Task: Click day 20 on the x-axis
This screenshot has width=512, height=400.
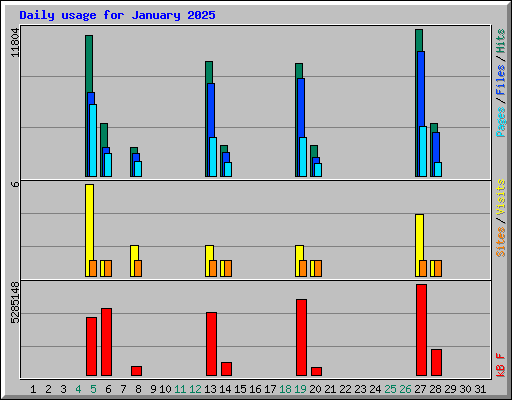Action: point(315,389)
